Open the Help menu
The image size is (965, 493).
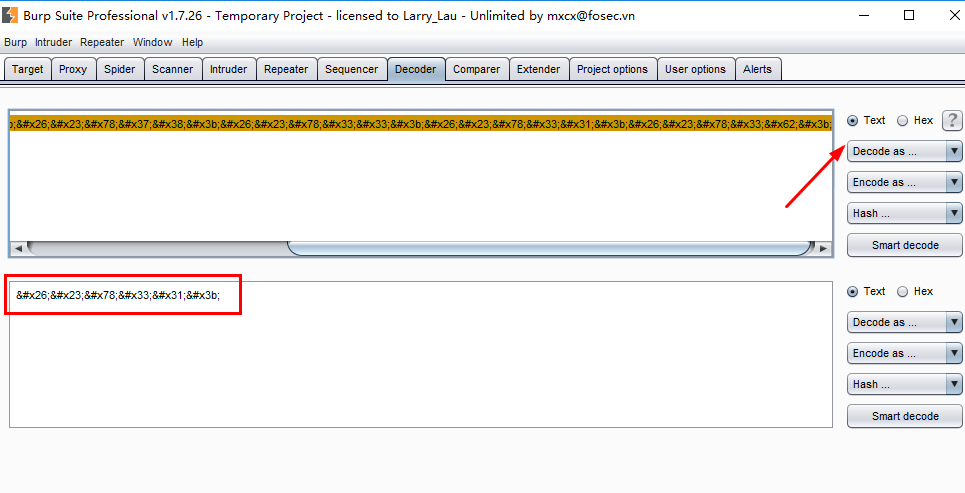tap(193, 42)
